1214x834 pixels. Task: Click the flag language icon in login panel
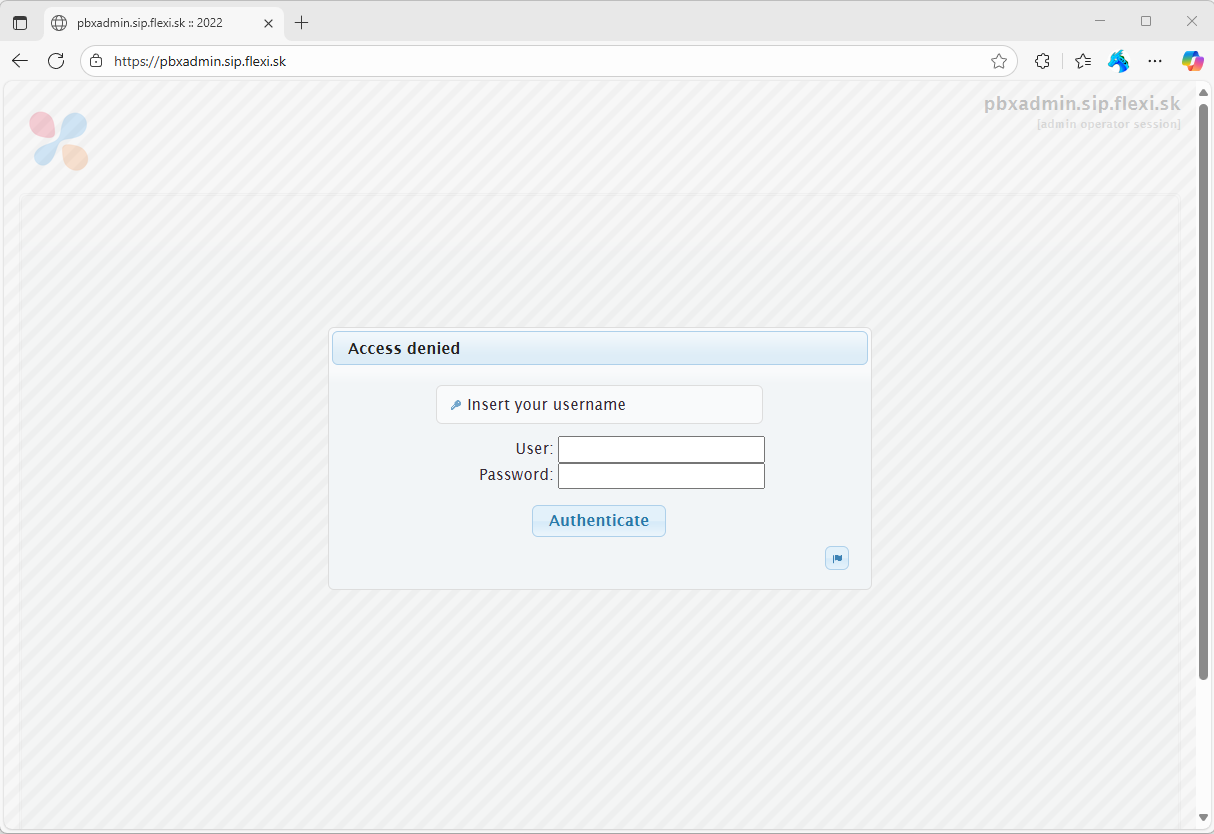click(837, 558)
